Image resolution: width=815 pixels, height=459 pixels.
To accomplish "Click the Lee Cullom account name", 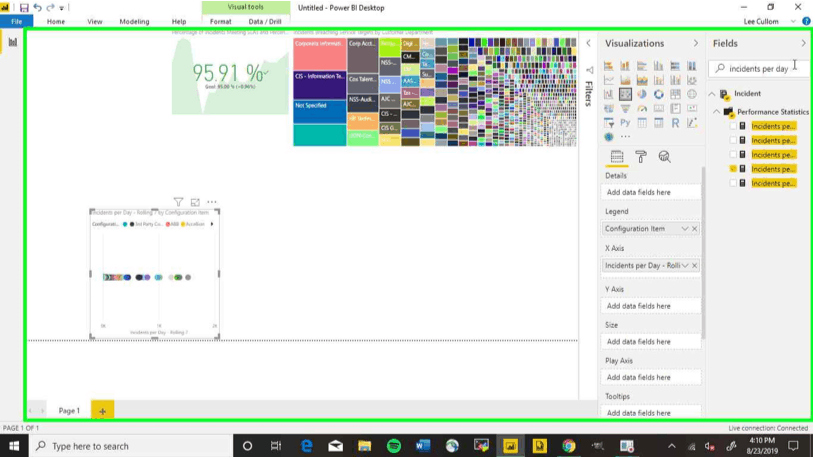I will [761, 21].
